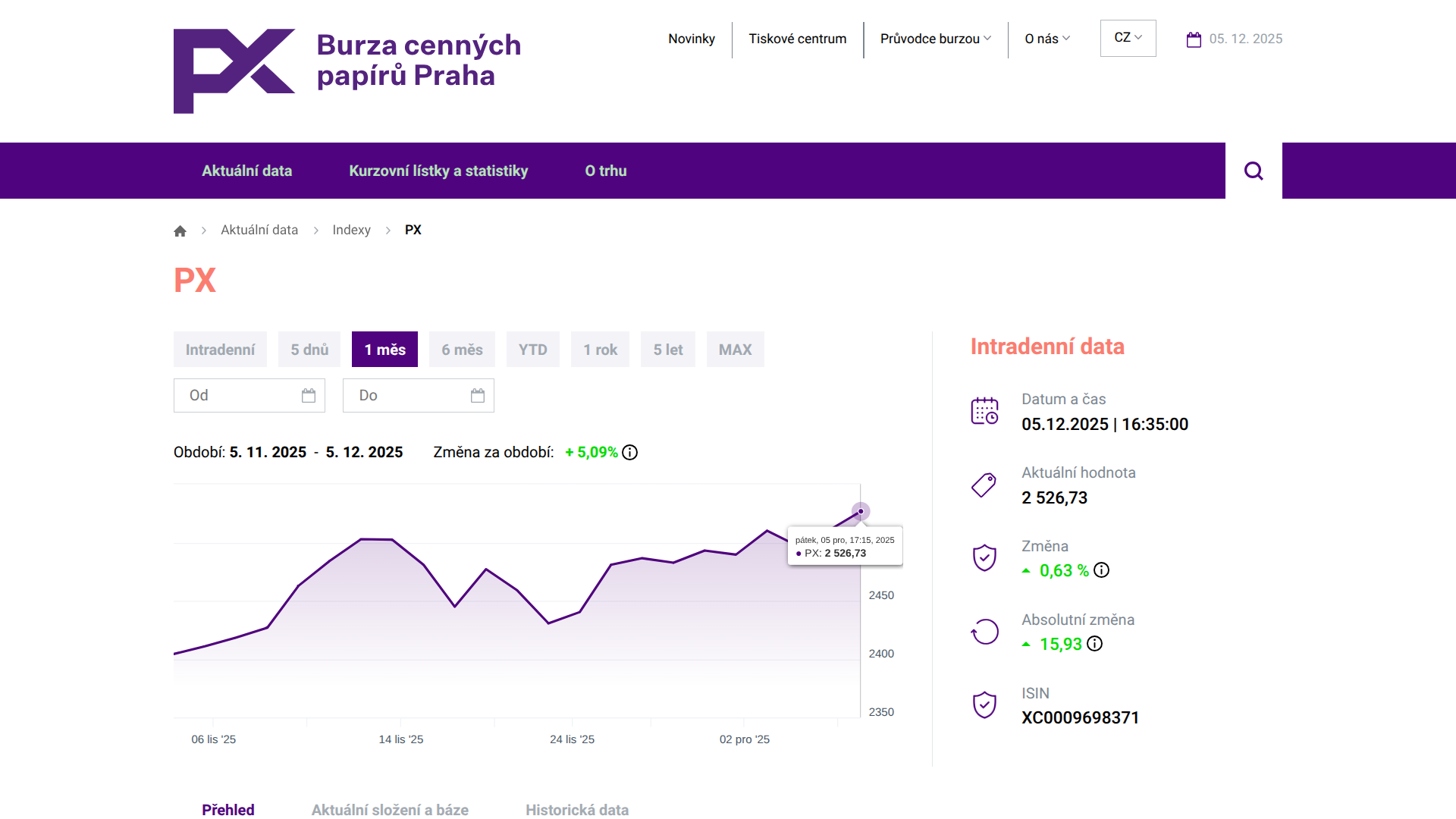Image resolution: width=1456 pixels, height=819 pixels.
Task: Click the Absolutní změna refresh icon
Action: (x=984, y=632)
